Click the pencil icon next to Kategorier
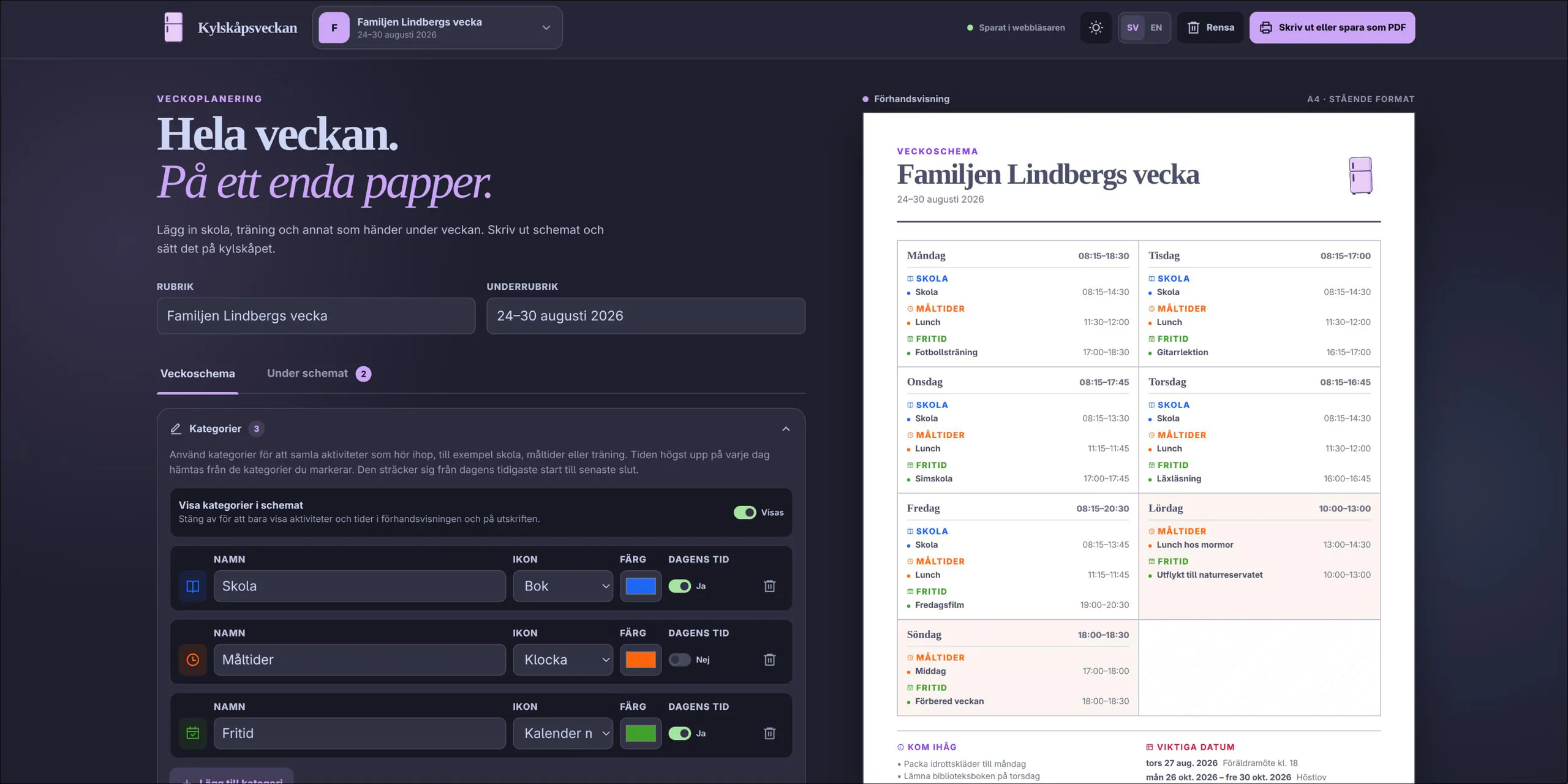The height and width of the screenshot is (784, 1568). point(176,429)
